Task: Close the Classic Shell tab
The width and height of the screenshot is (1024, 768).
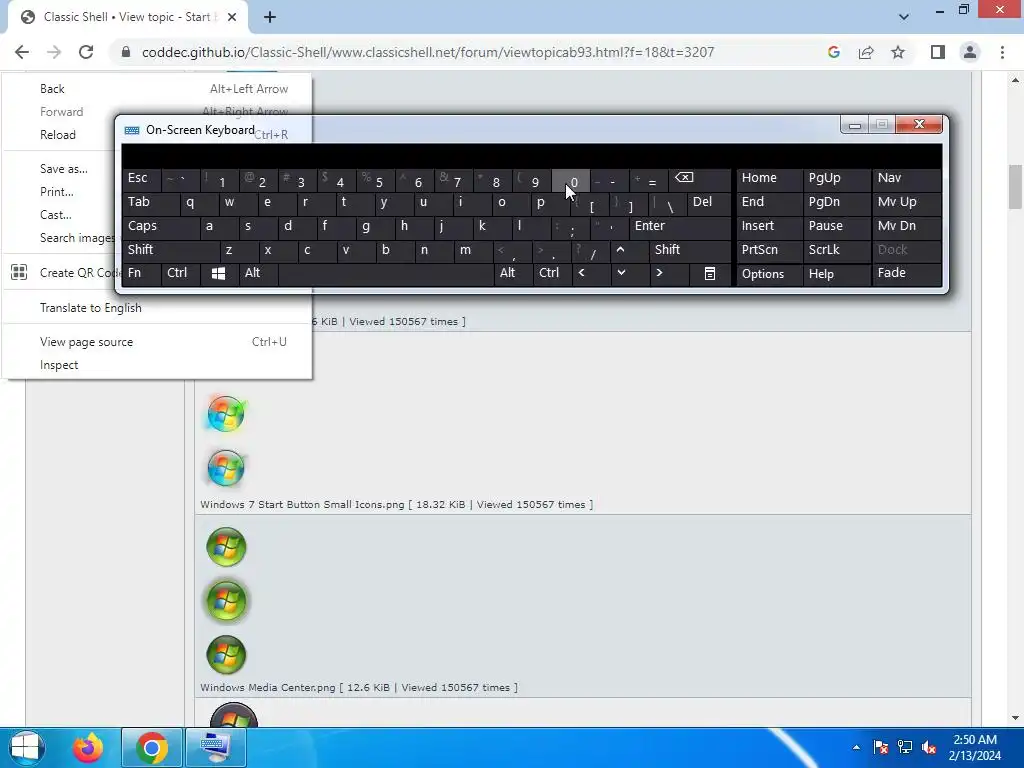Action: point(232,17)
